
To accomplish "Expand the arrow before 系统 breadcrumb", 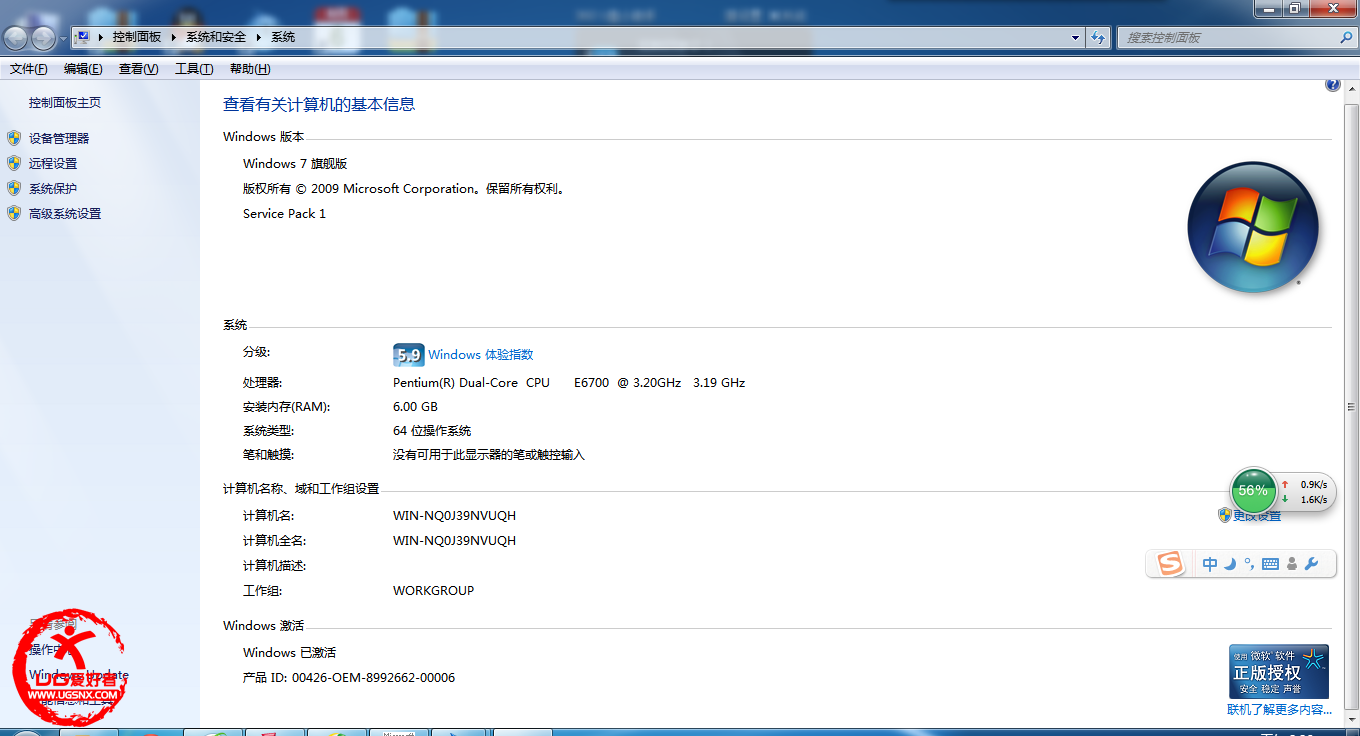I will (259, 37).
